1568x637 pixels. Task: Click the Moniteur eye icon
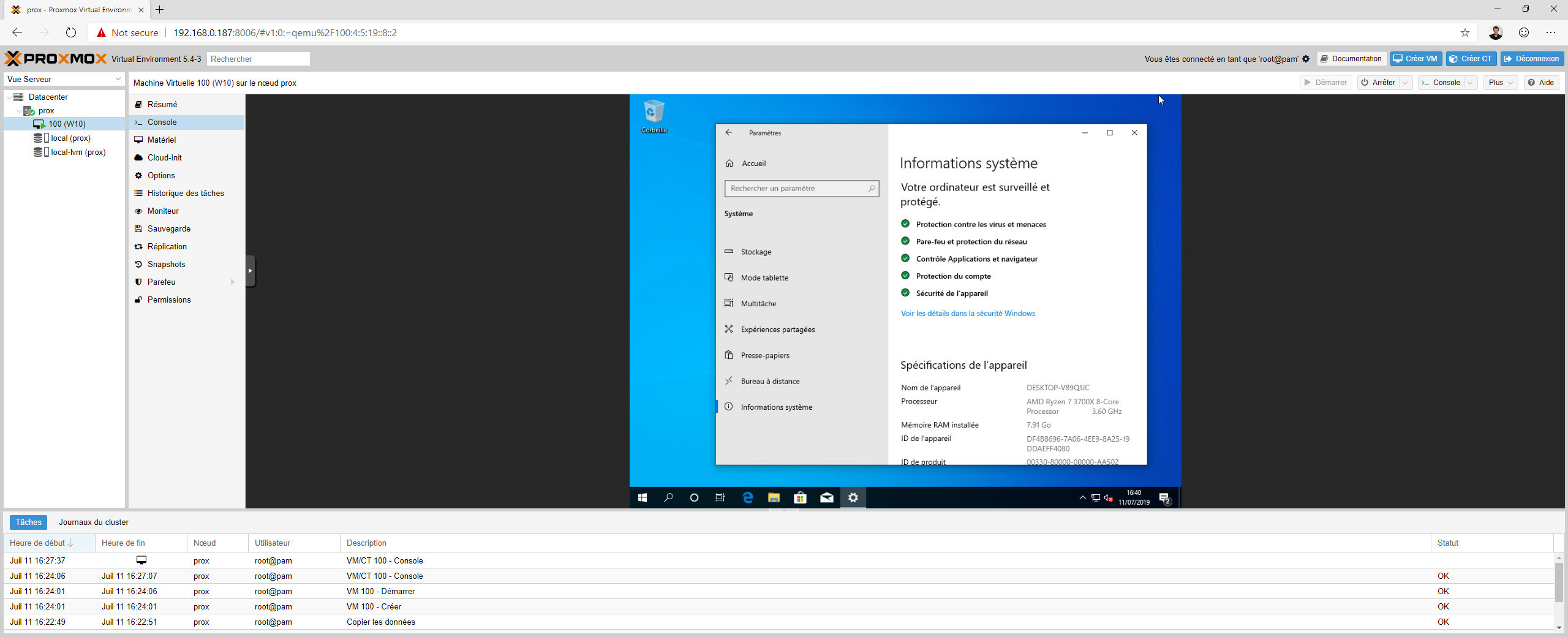138,211
